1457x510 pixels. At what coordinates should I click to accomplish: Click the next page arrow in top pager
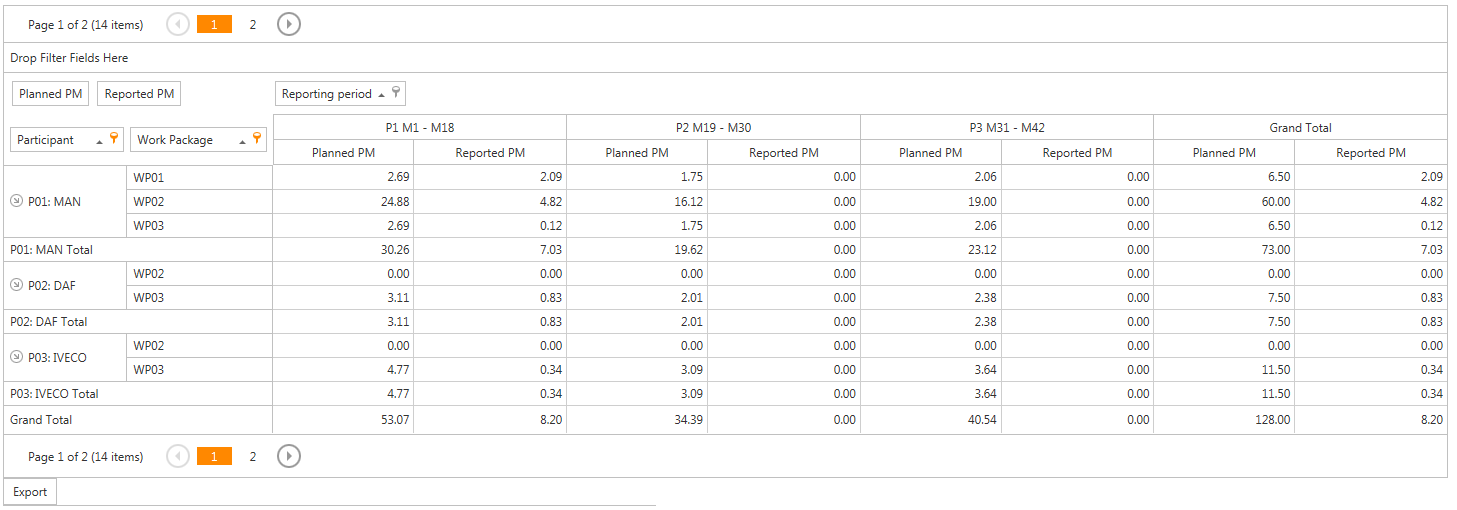(x=289, y=25)
